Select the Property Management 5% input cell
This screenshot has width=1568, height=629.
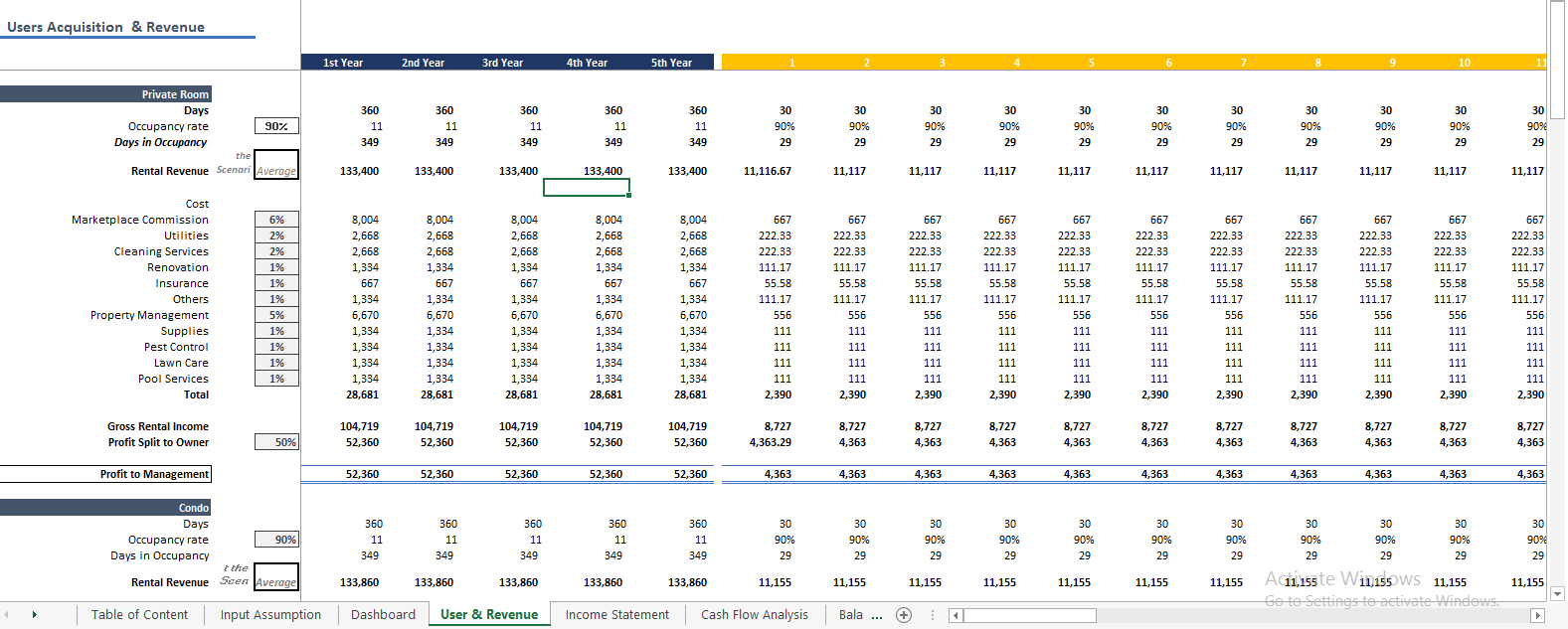(276, 315)
